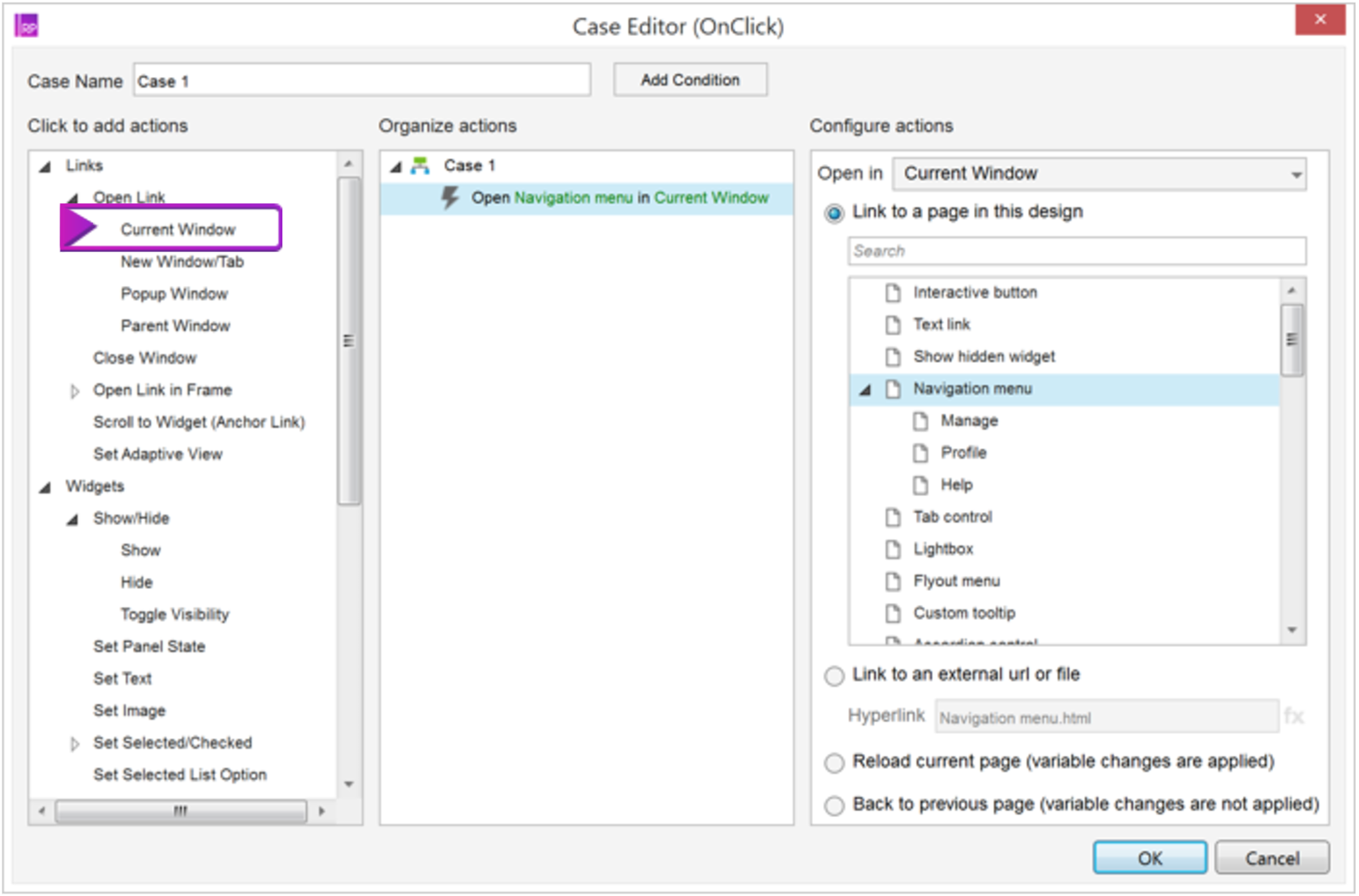Click the Flyout menu page icon
Screen dimensions: 1359x896
(x=893, y=580)
